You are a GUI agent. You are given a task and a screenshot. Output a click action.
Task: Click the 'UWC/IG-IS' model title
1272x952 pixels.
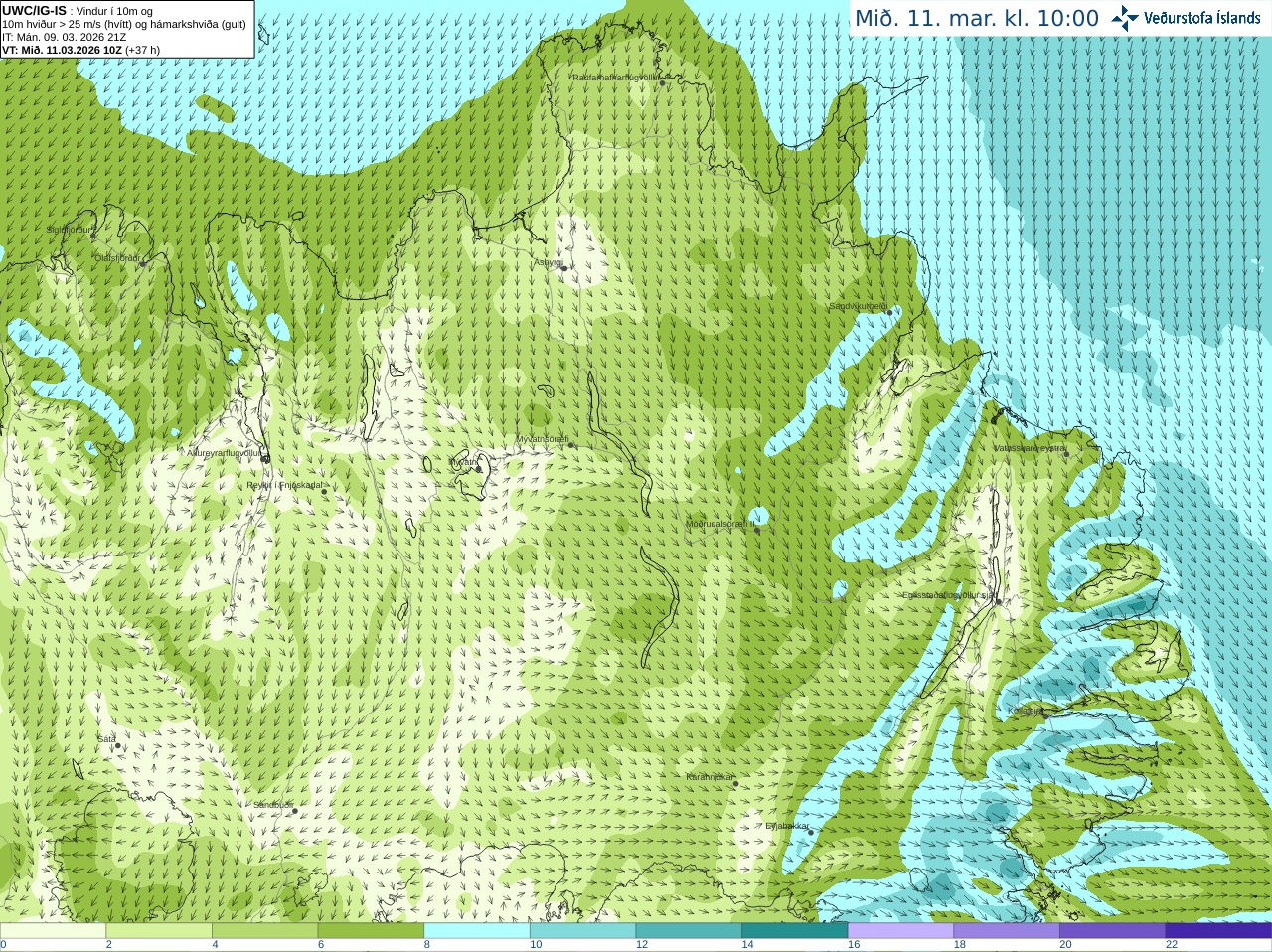(34, 10)
